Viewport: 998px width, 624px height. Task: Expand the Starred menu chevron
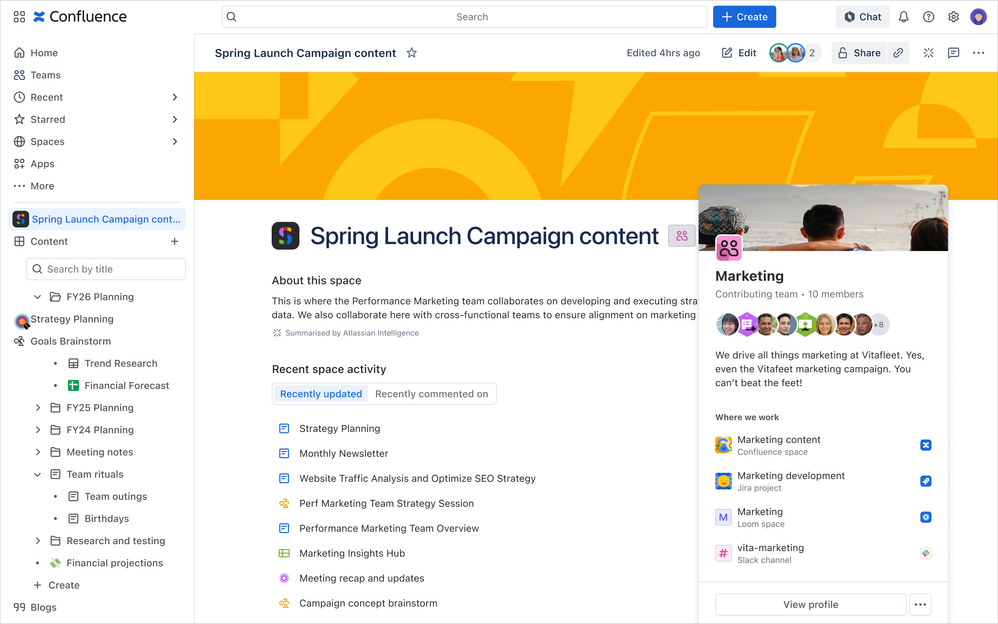(x=174, y=120)
